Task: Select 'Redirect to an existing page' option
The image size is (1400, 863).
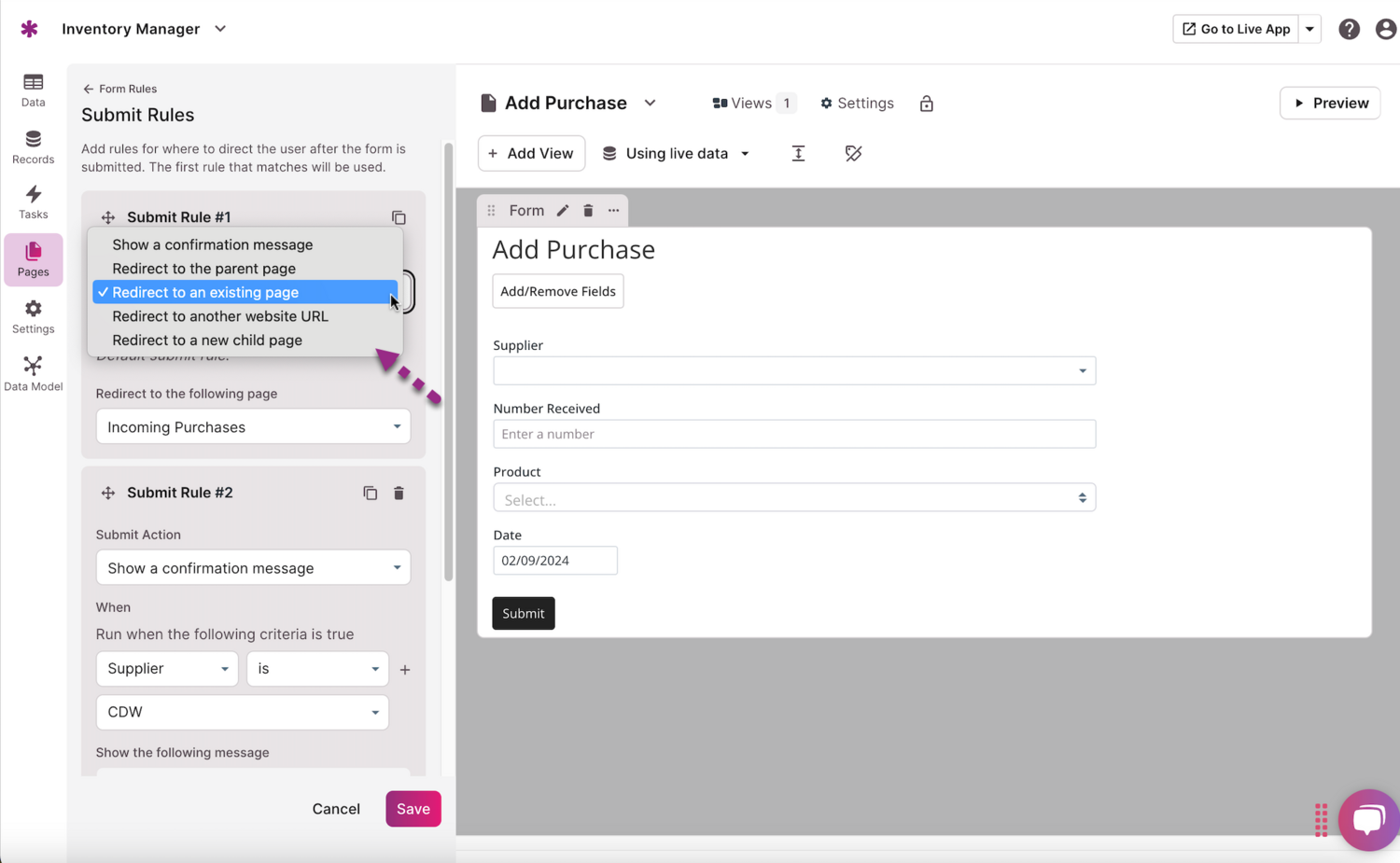Action: tap(245, 292)
